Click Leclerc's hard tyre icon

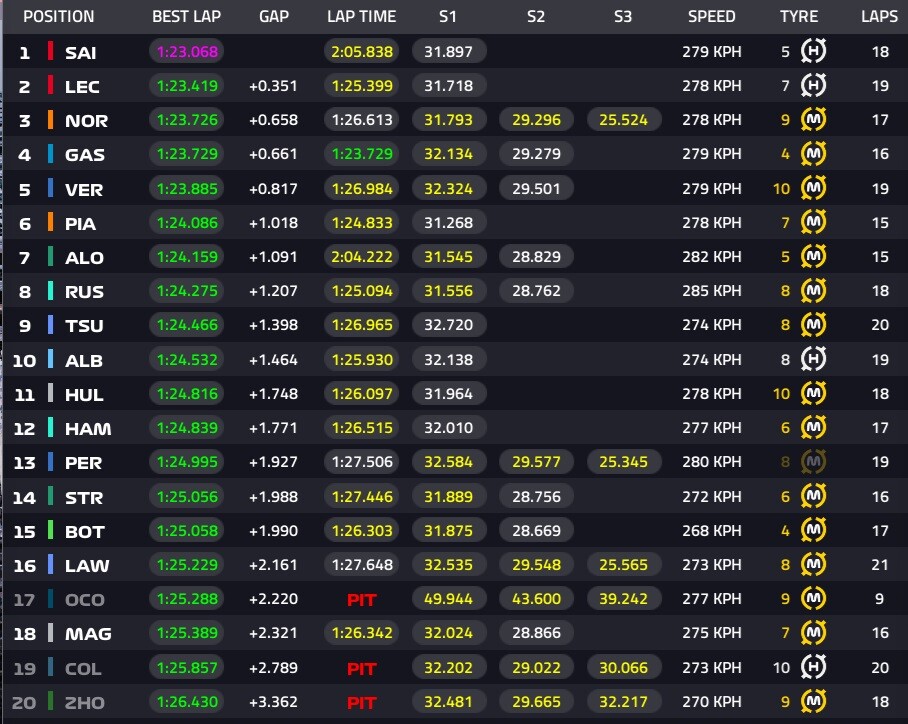pos(814,86)
